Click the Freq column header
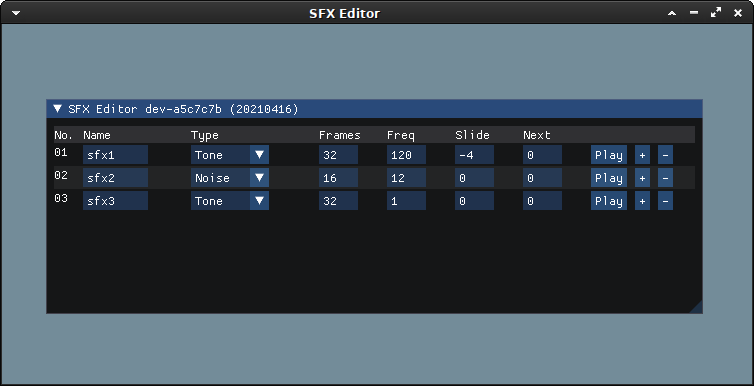This screenshot has height=386, width=754. [401, 135]
